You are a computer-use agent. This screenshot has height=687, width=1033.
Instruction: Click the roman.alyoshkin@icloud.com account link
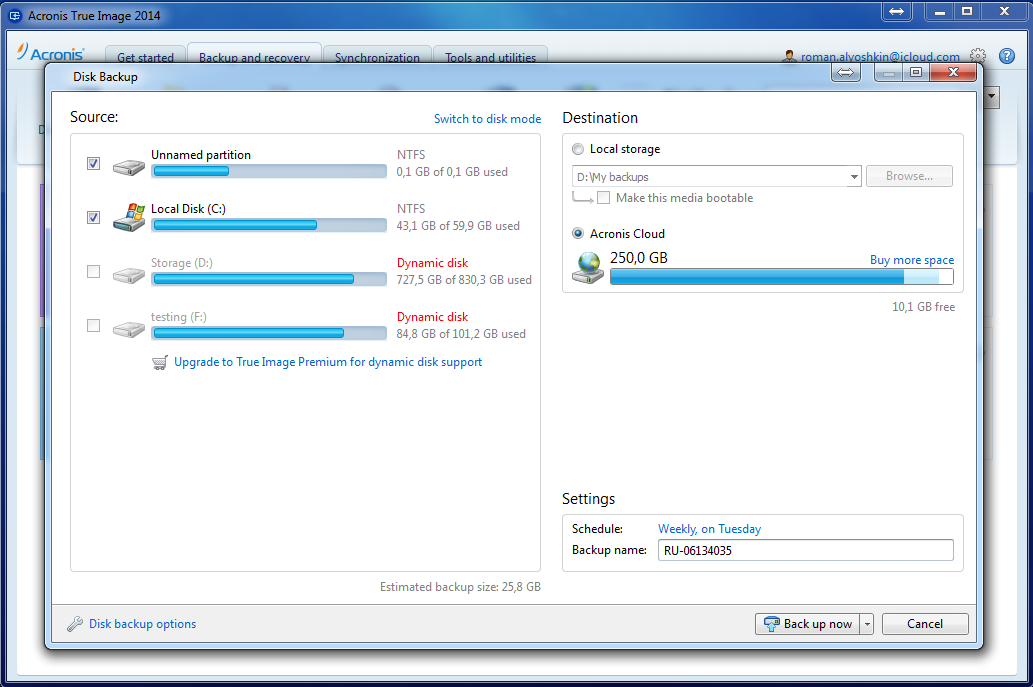pyautogui.click(x=880, y=57)
